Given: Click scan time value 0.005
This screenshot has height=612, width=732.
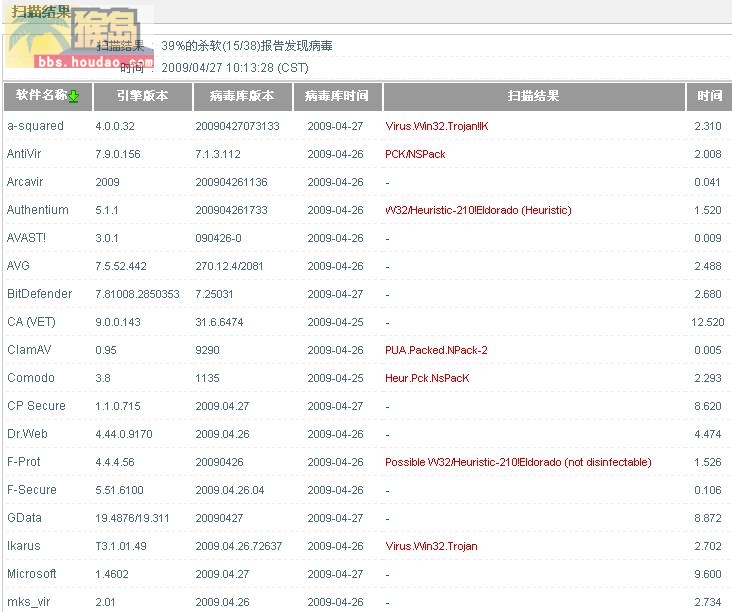Looking at the screenshot, I should coord(708,351).
